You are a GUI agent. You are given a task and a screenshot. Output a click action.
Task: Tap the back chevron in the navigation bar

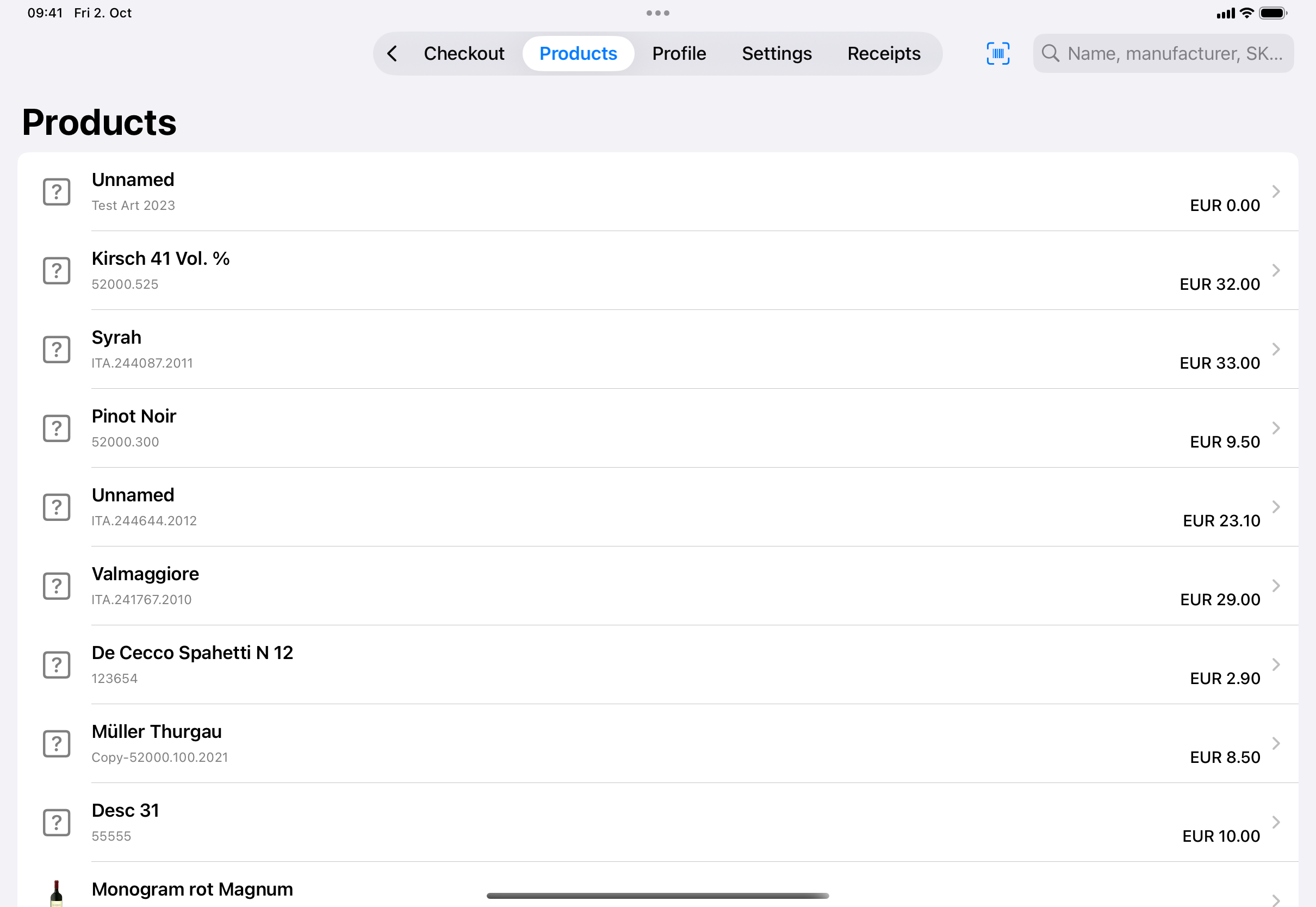point(392,53)
